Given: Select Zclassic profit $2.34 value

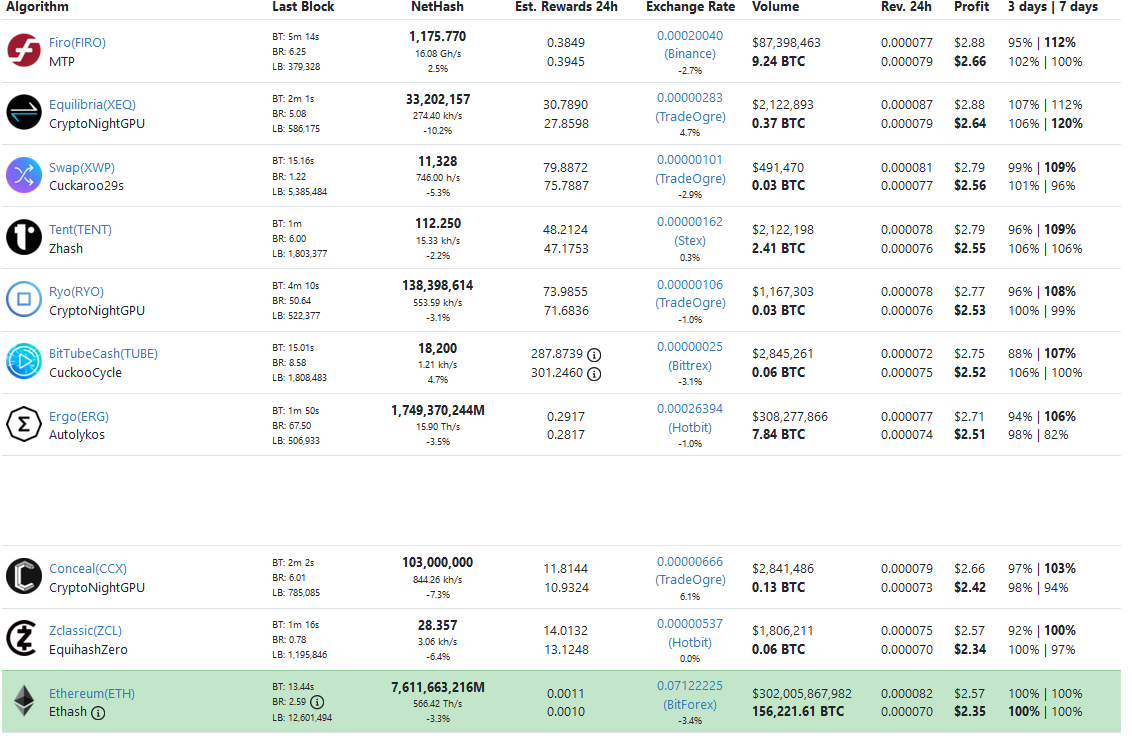Looking at the screenshot, I should coord(970,650).
